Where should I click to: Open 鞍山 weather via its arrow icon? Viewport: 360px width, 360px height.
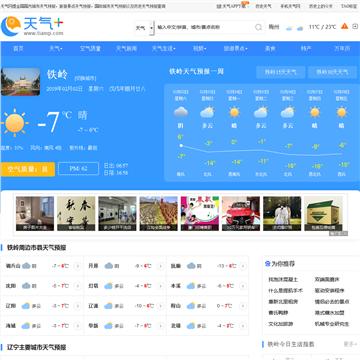pos(243,306)
